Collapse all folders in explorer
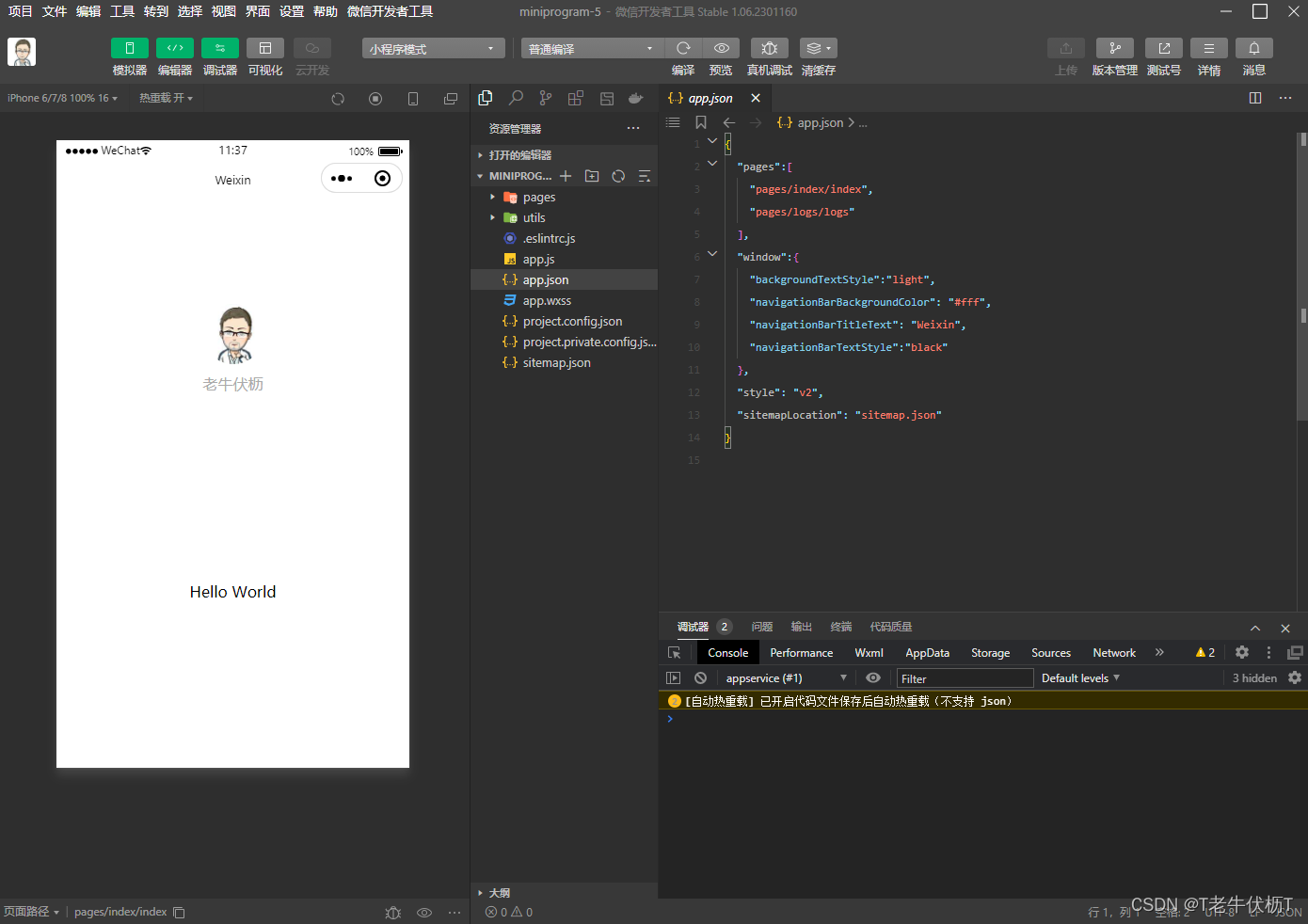Viewport: 1308px width, 924px height. 645,176
